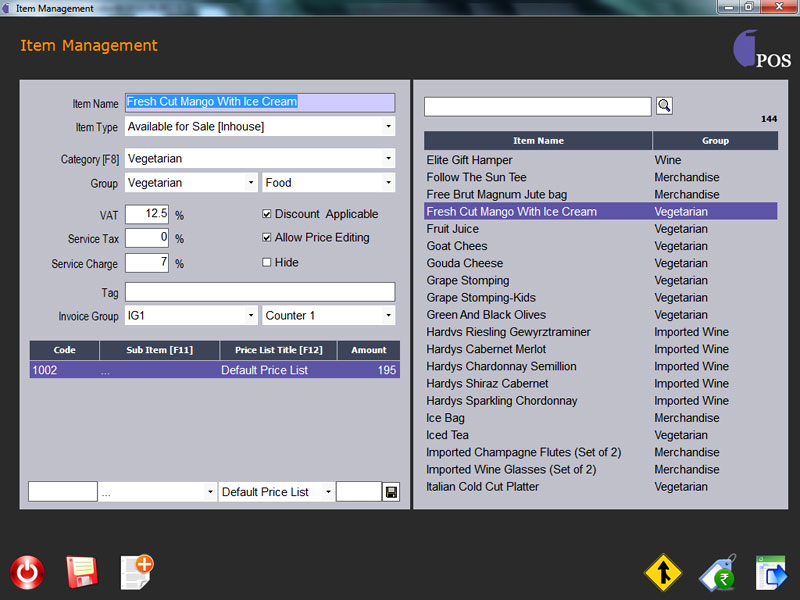Select Gouda Cheese in the item list
800x600 pixels.
point(465,263)
